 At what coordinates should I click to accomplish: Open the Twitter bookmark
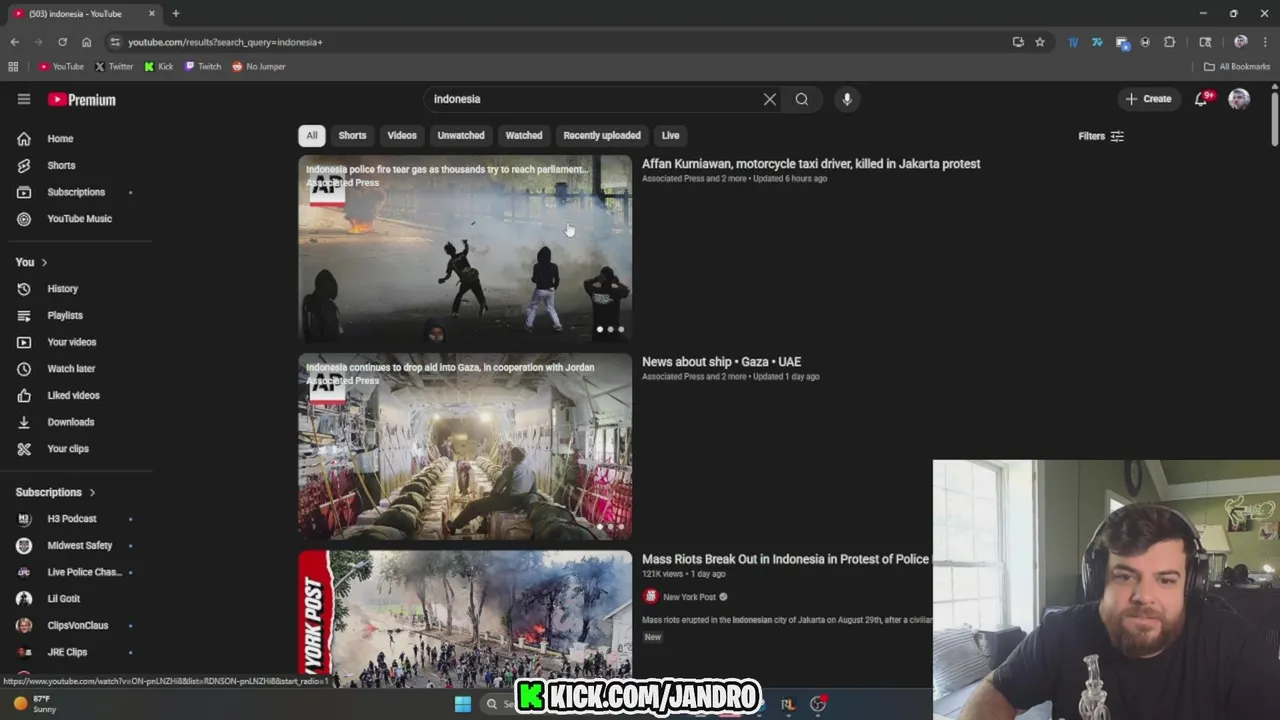114,67
